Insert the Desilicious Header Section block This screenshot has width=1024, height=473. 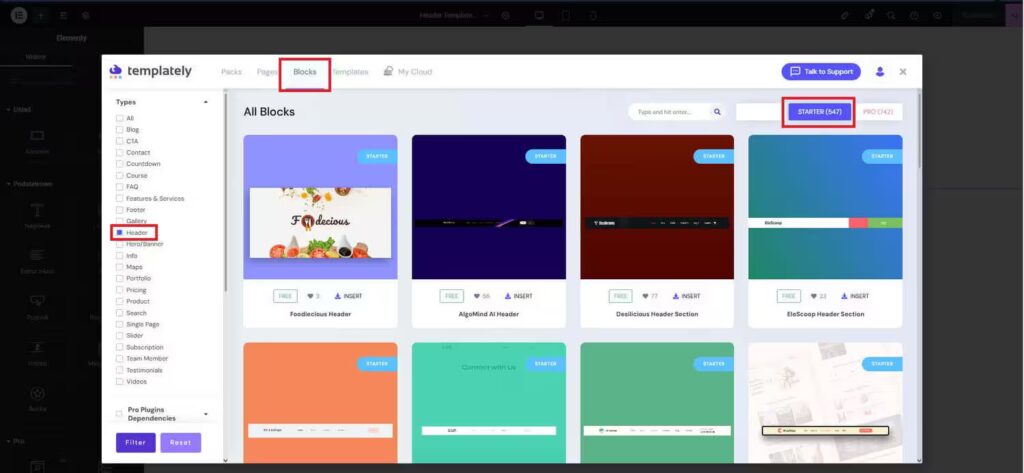[686, 296]
